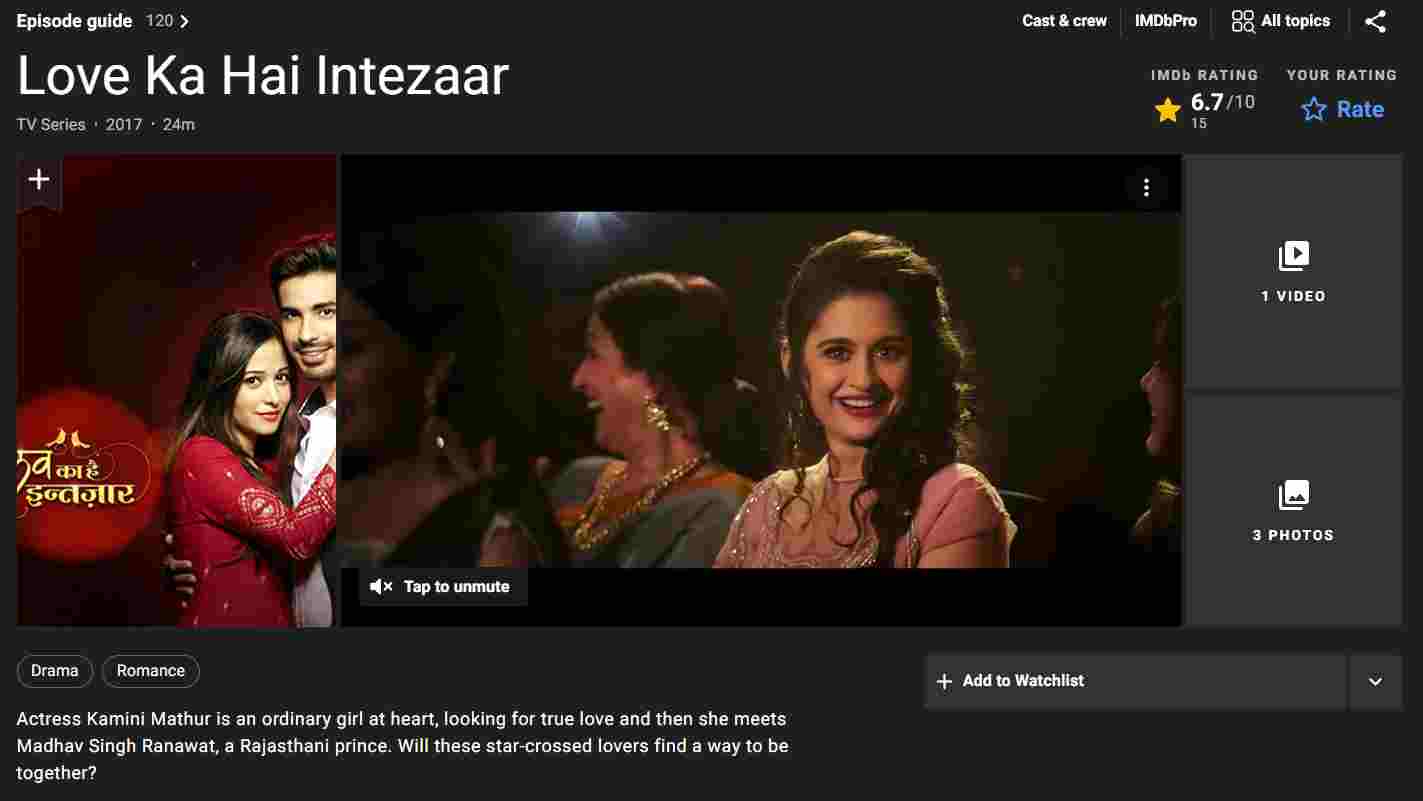This screenshot has width=1423, height=801.
Task: Expand the watchlist dropdown arrow
Action: click(1376, 681)
